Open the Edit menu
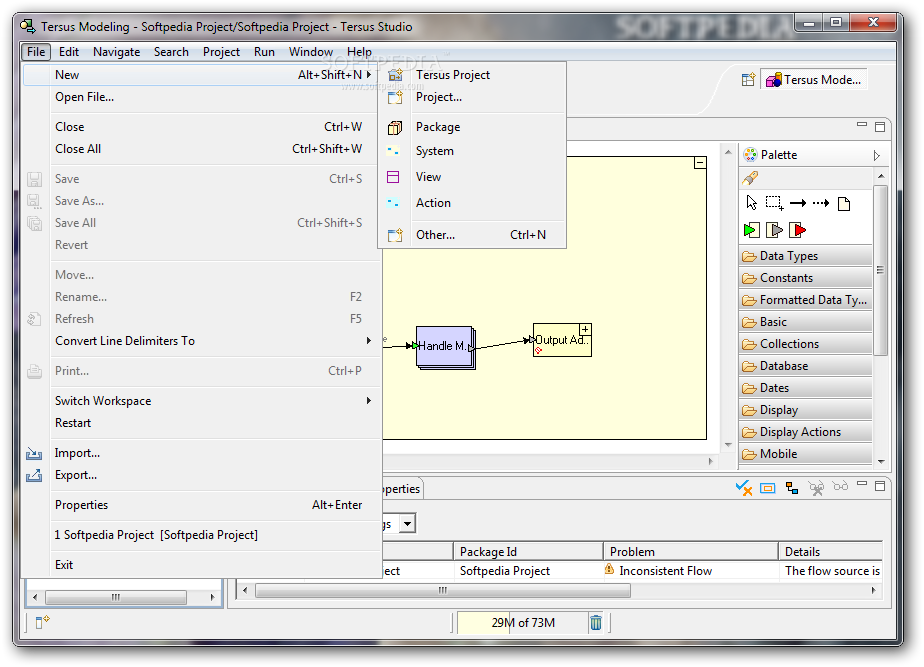The width and height of the screenshot is (924, 667). 68,52
